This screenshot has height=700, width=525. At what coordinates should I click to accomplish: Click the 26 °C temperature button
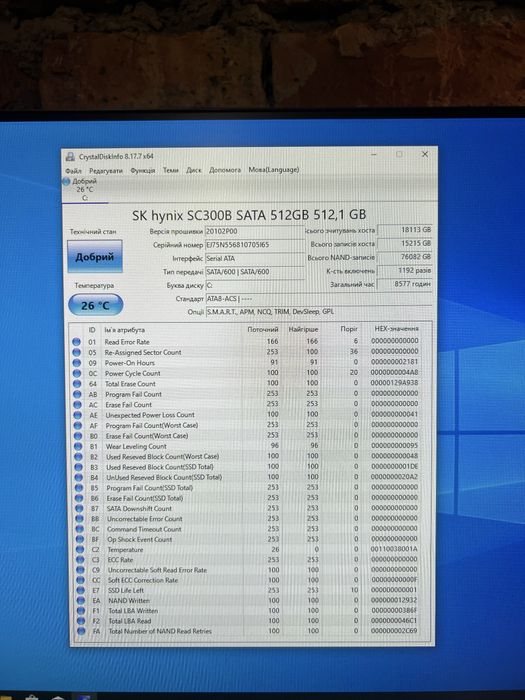(96, 305)
